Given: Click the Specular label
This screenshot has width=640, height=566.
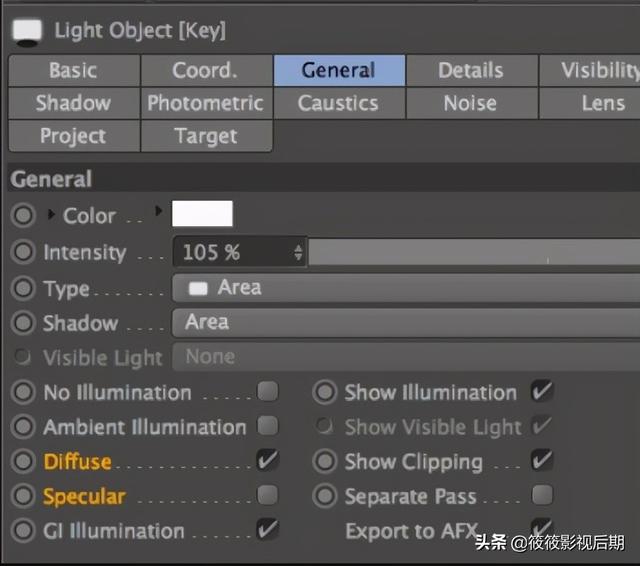Looking at the screenshot, I should pyautogui.click(x=84, y=496).
